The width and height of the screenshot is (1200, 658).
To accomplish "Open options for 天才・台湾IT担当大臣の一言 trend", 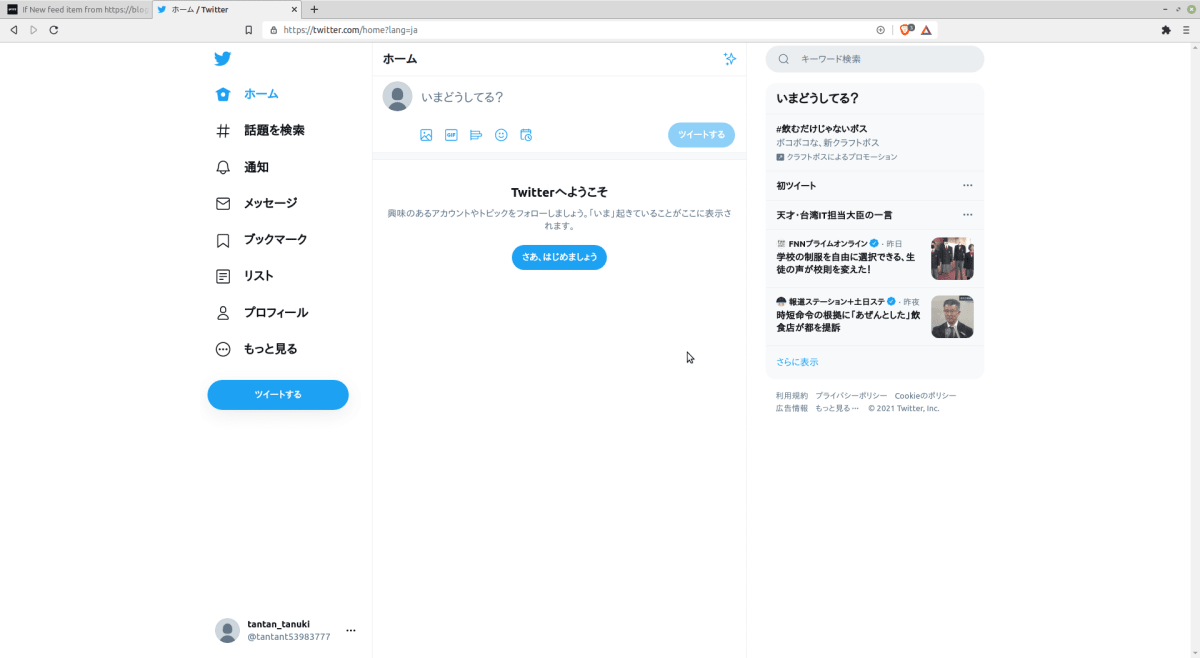I will click(x=967, y=215).
